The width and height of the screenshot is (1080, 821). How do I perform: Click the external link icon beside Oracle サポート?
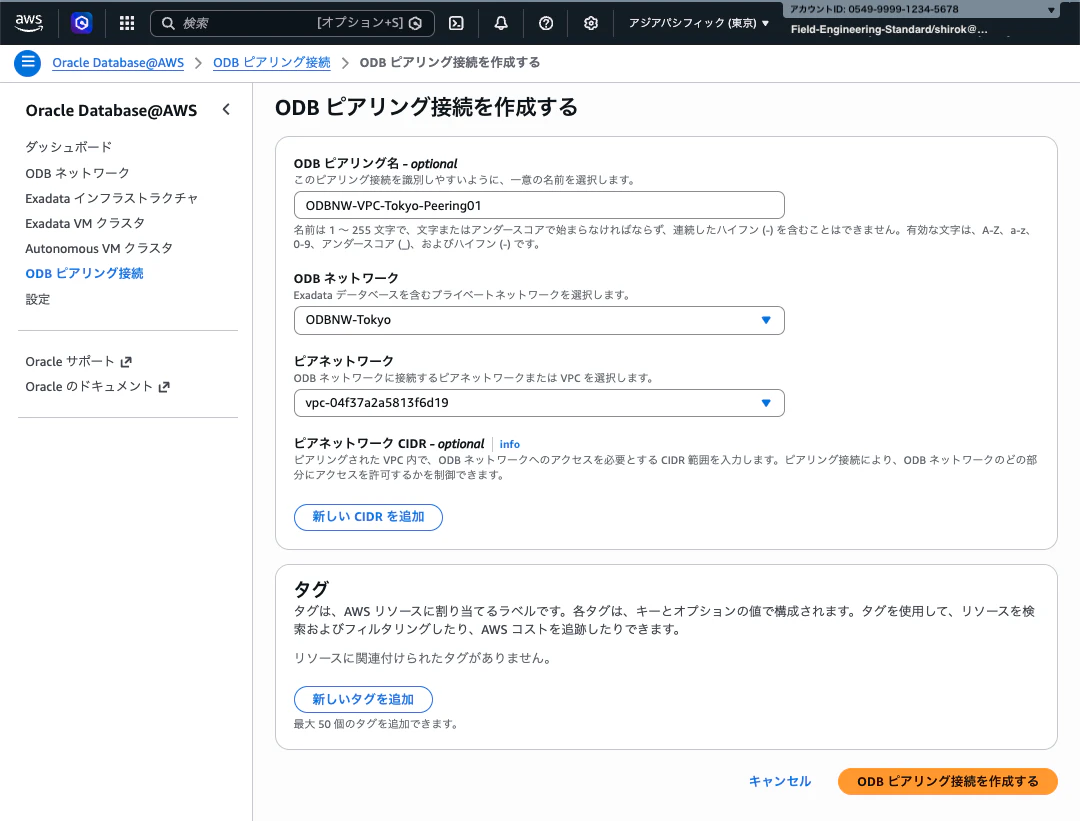click(126, 362)
